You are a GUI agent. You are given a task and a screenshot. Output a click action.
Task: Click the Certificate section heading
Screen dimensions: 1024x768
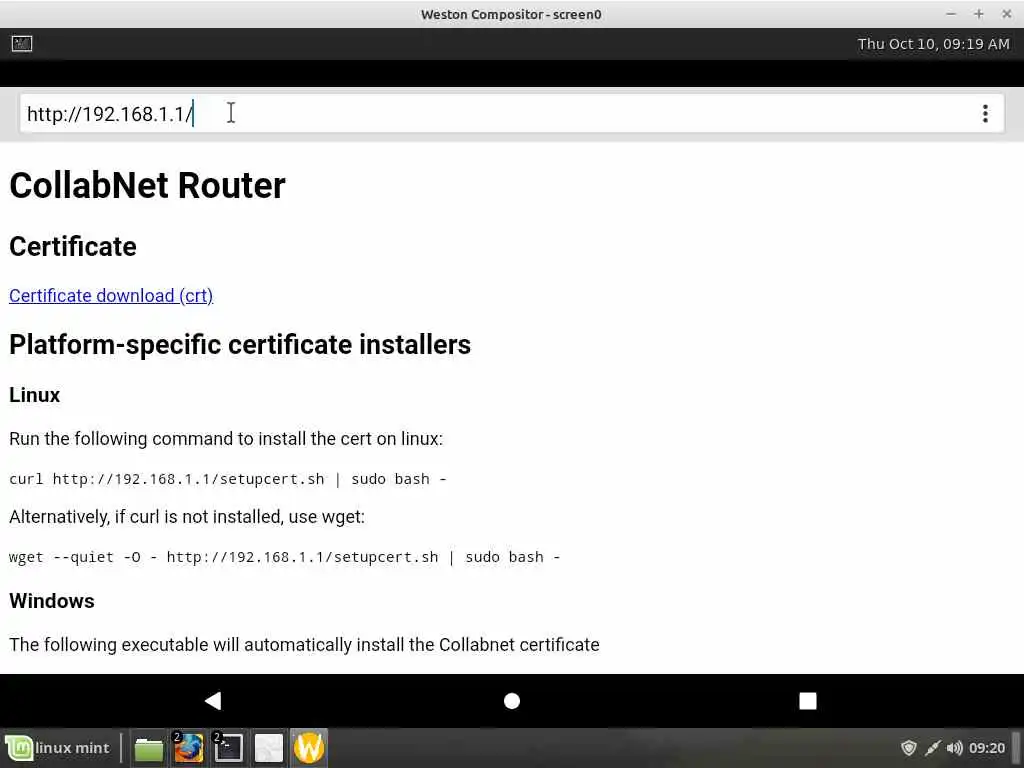73,247
